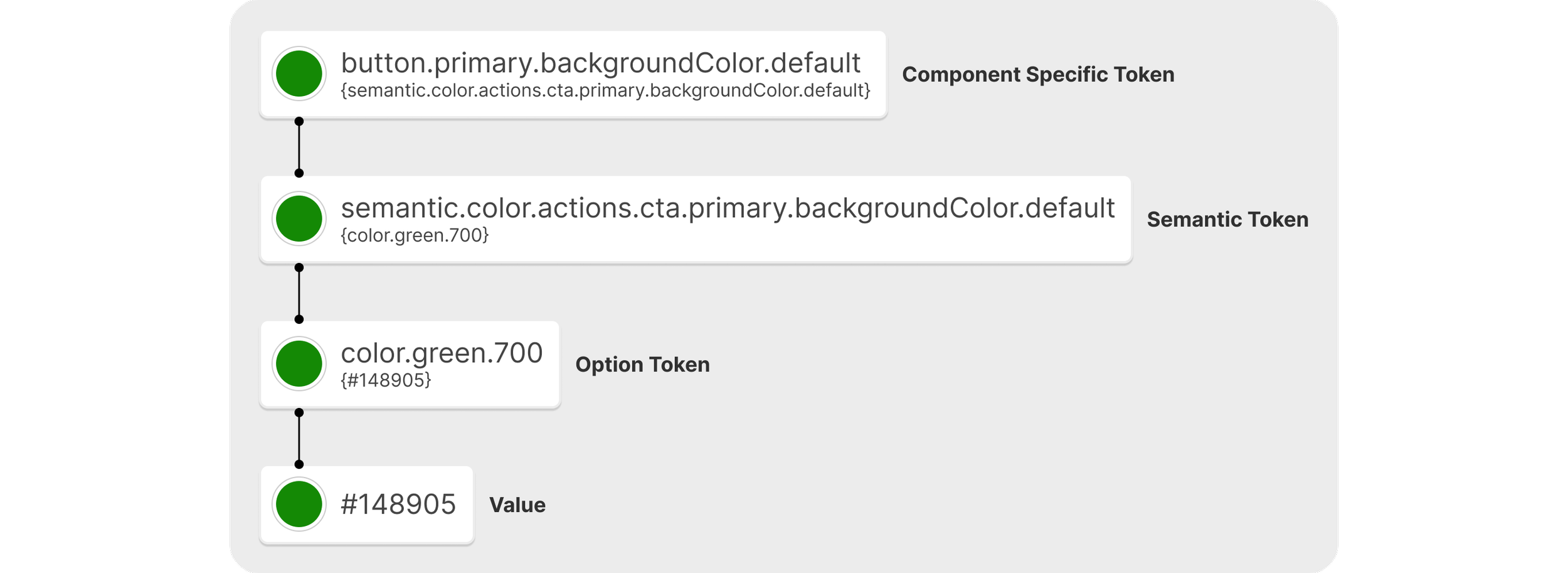
Task: Select the color.green.700 token title
Action: pos(442,353)
